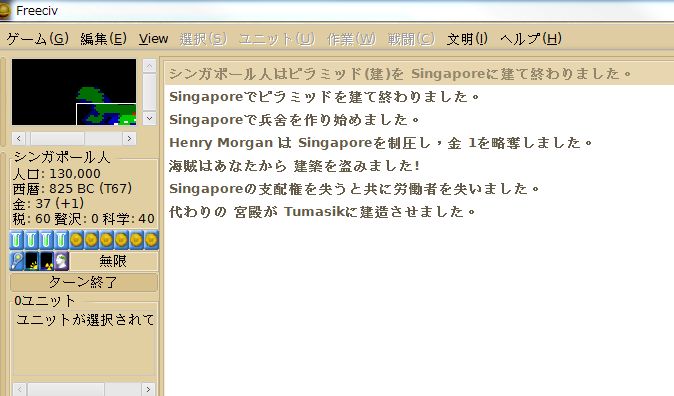Click the right arrow under the minimap
674x396 pixels.
pyautogui.click(x=129, y=138)
